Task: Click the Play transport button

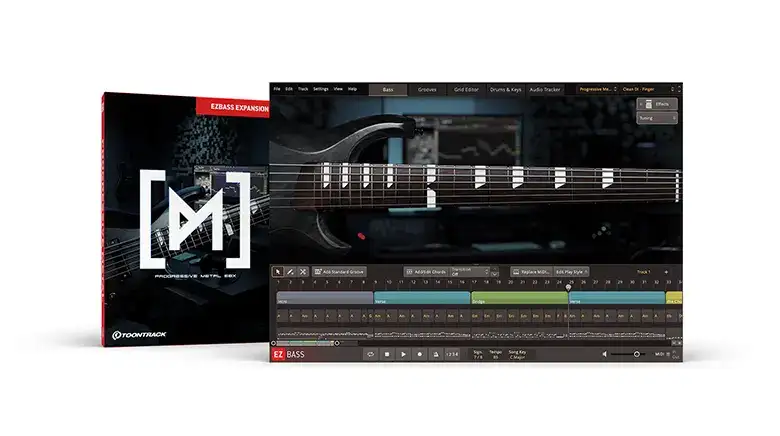Action: tap(403, 354)
